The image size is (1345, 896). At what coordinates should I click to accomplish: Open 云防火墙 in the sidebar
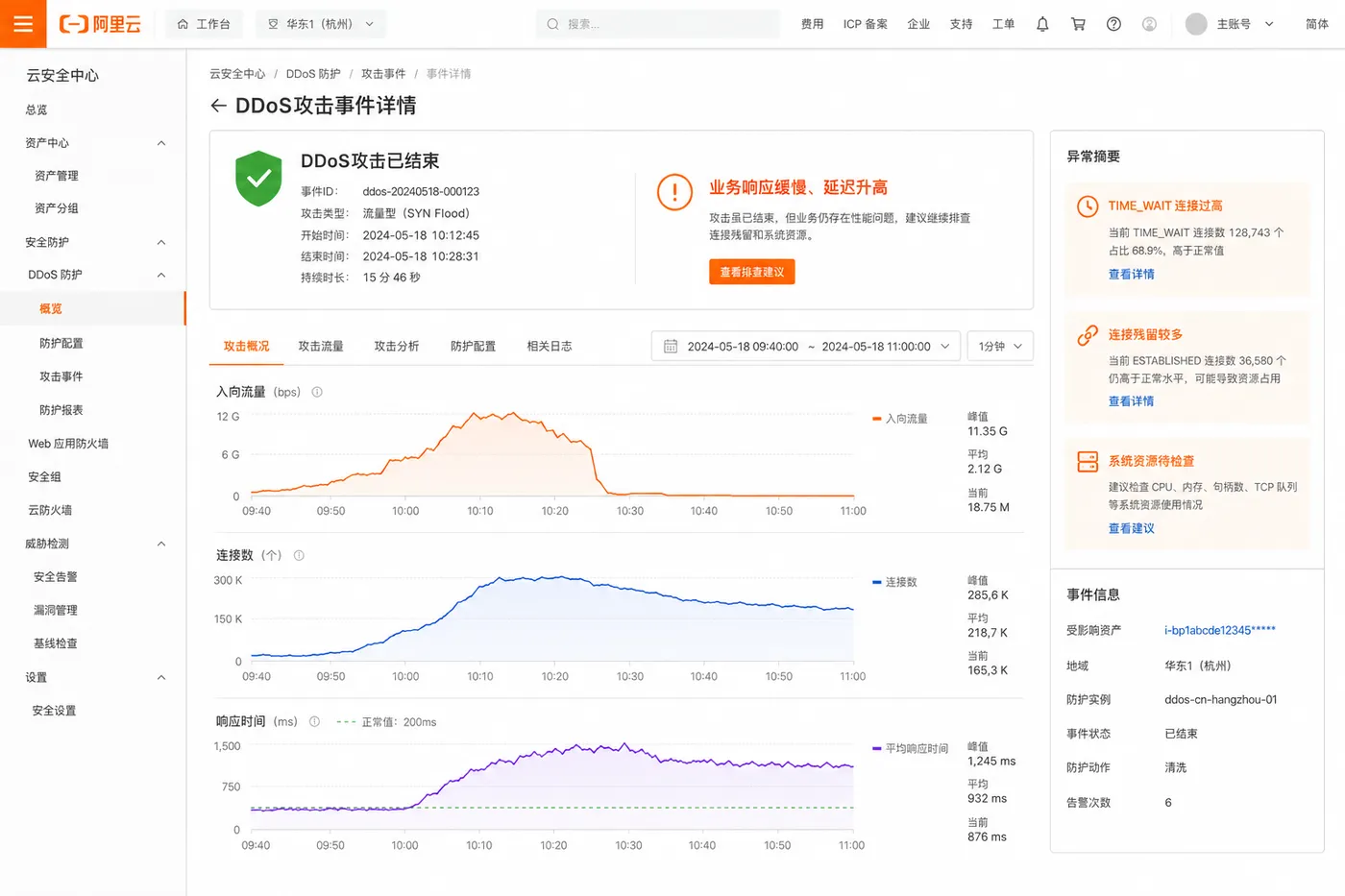point(50,510)
